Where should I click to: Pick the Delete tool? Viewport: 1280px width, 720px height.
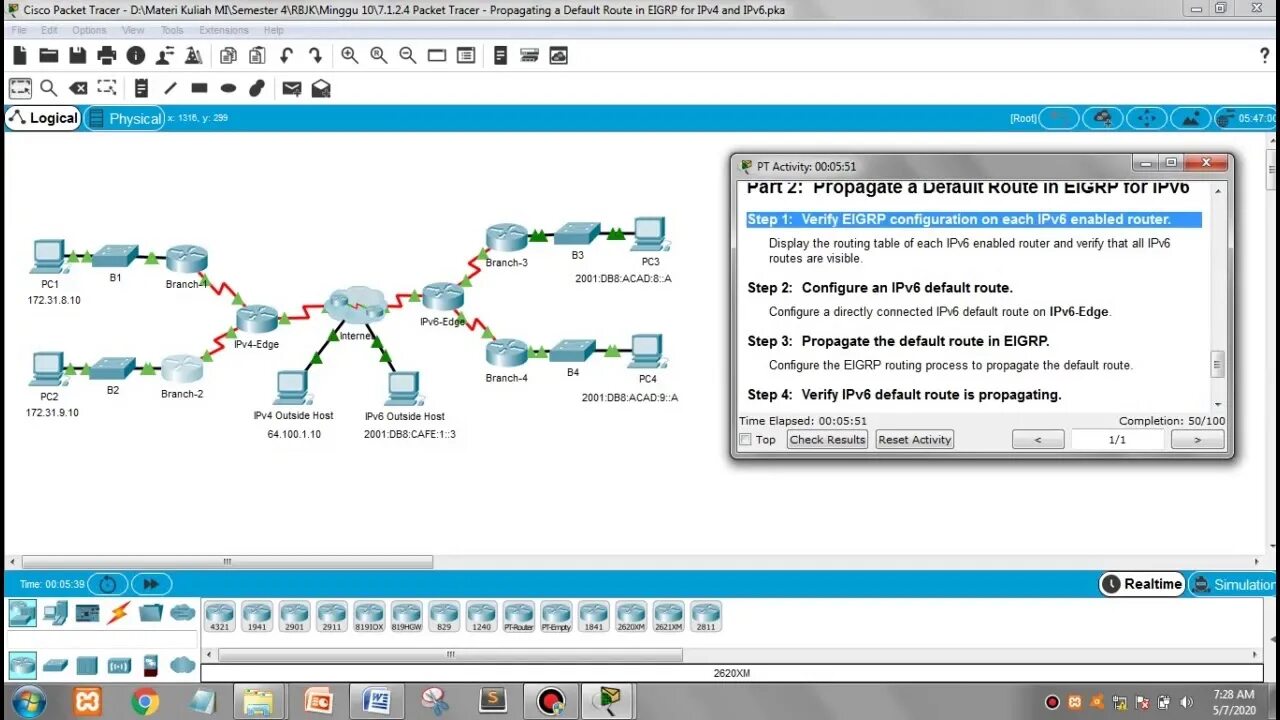click(x=78, y=88)
